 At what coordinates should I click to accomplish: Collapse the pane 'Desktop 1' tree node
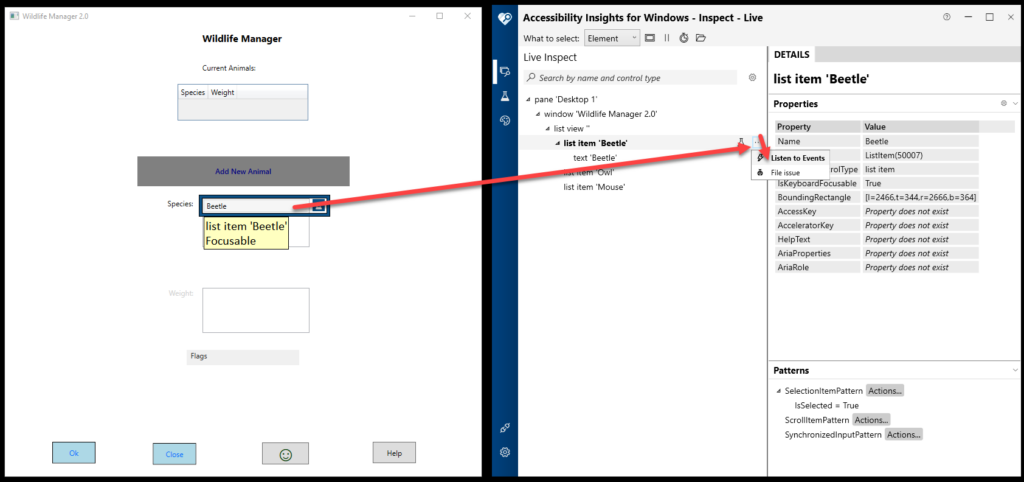click(x=528, y=100)
